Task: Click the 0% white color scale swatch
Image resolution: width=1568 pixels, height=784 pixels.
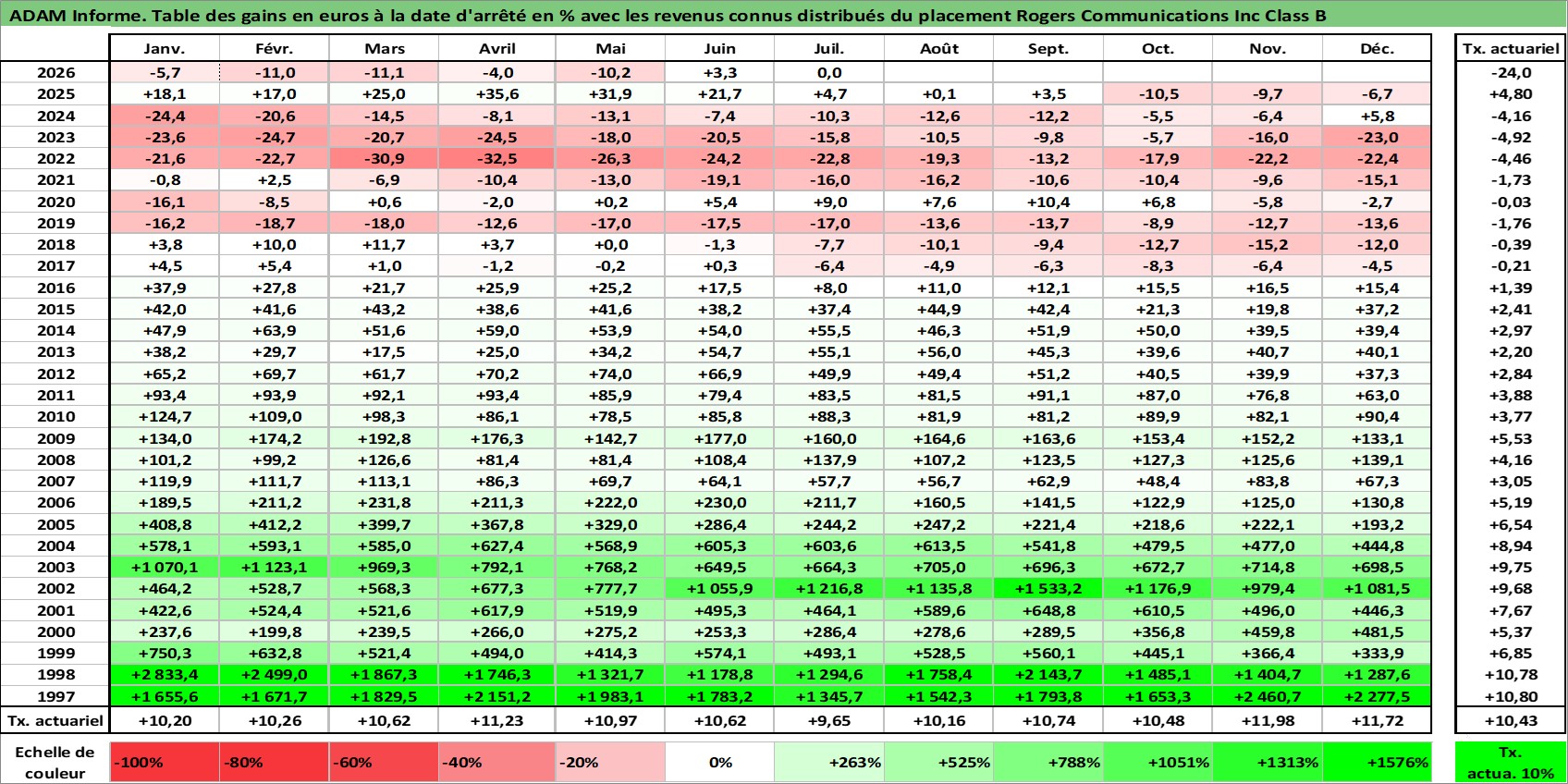Action: click(720, 763)
